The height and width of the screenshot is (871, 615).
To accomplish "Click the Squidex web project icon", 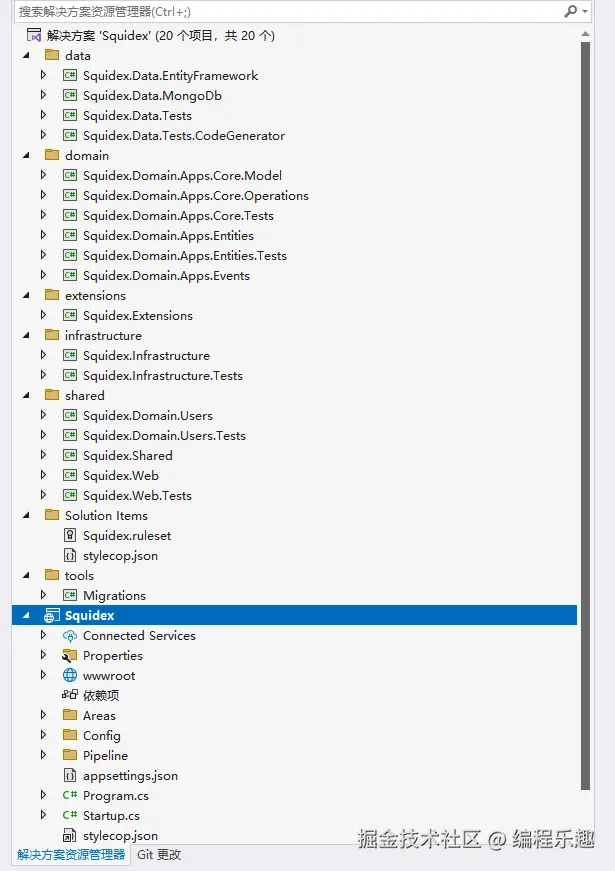I will pyautogui.click(x=52, y=615).
